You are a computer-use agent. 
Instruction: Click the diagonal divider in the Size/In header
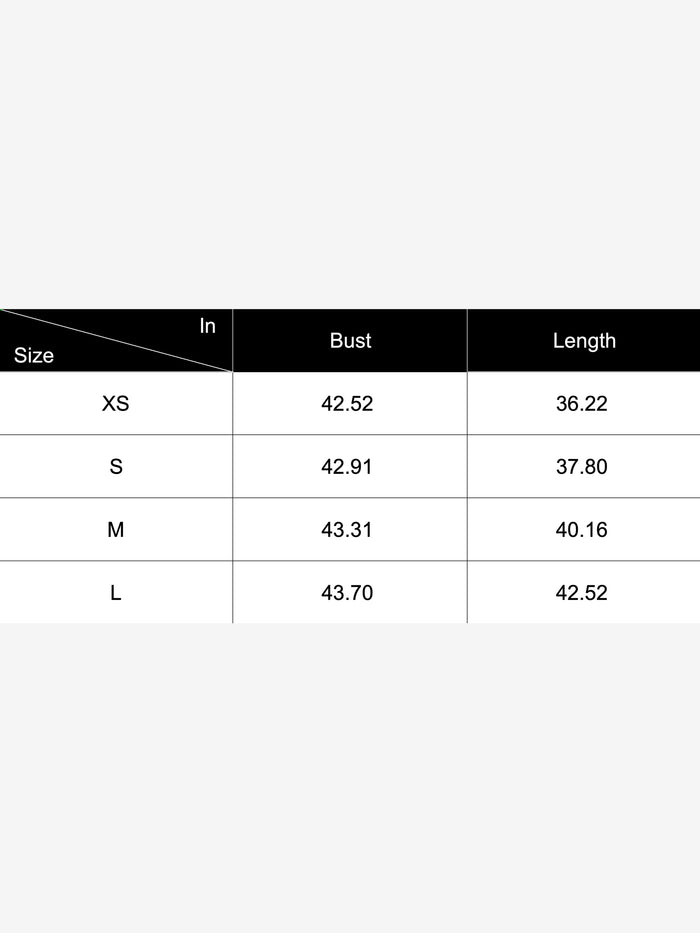click(116, 340)
